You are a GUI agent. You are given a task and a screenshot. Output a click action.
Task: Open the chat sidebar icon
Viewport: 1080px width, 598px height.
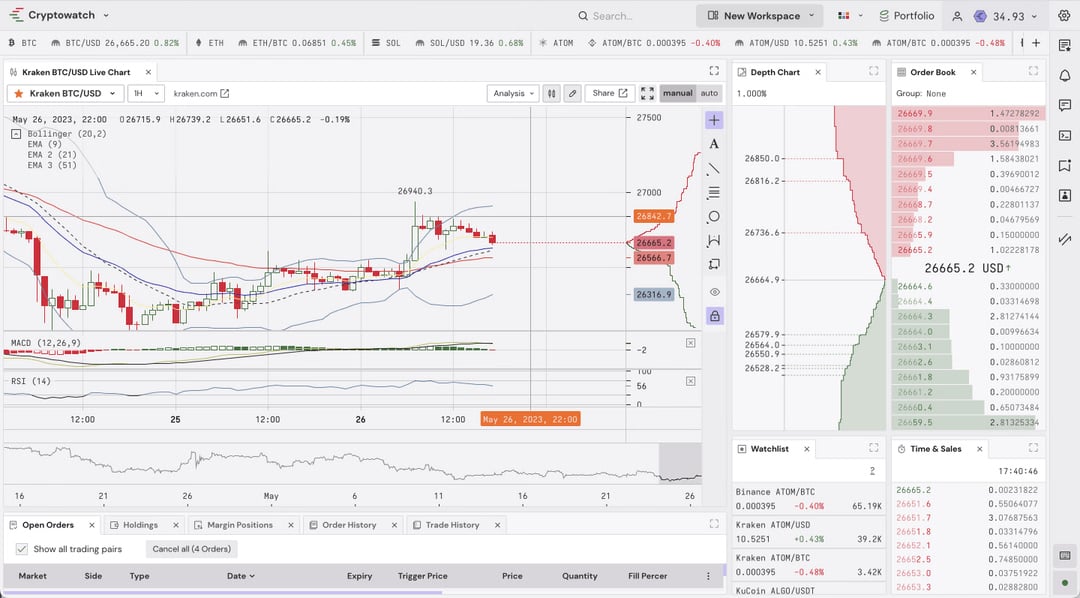[x=1065, y=105]
